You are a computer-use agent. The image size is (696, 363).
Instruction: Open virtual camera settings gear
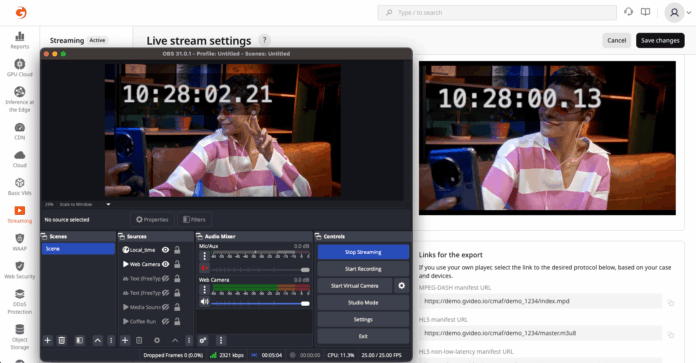point(401,286)
